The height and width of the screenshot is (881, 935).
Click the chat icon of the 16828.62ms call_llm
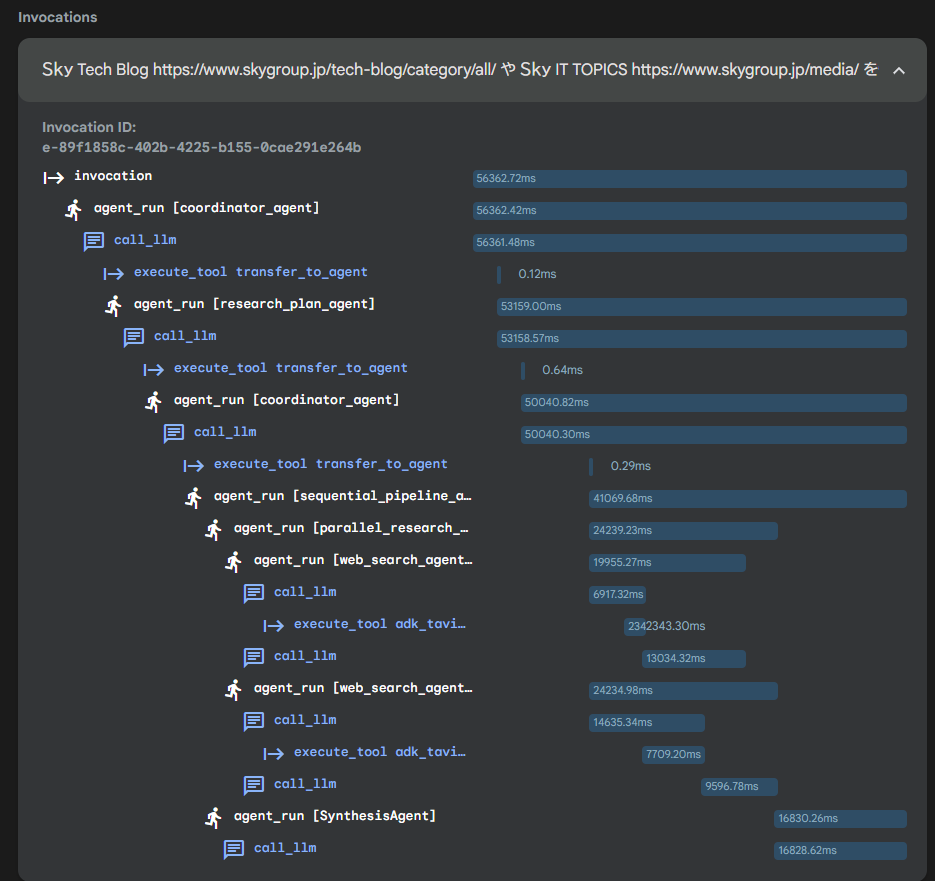click(x=234, y=849)
